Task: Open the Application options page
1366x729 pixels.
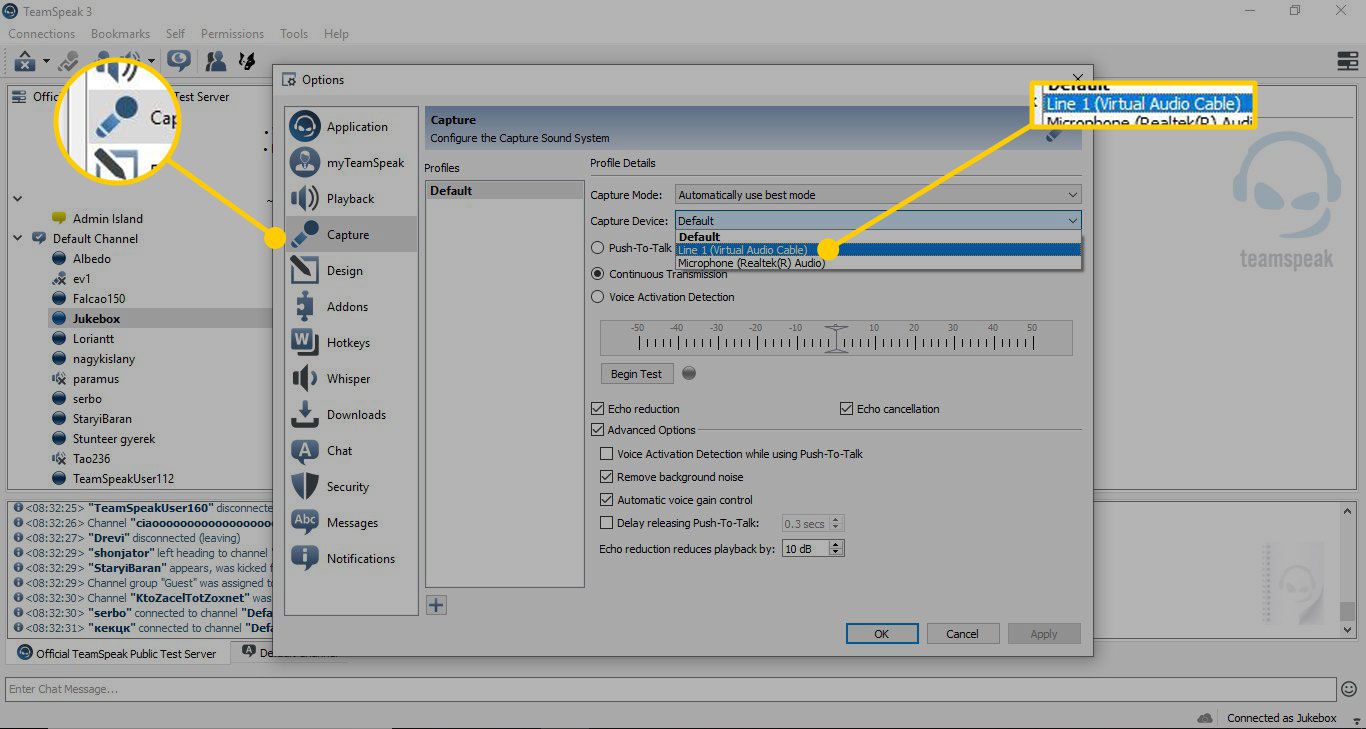Action: 351,127
